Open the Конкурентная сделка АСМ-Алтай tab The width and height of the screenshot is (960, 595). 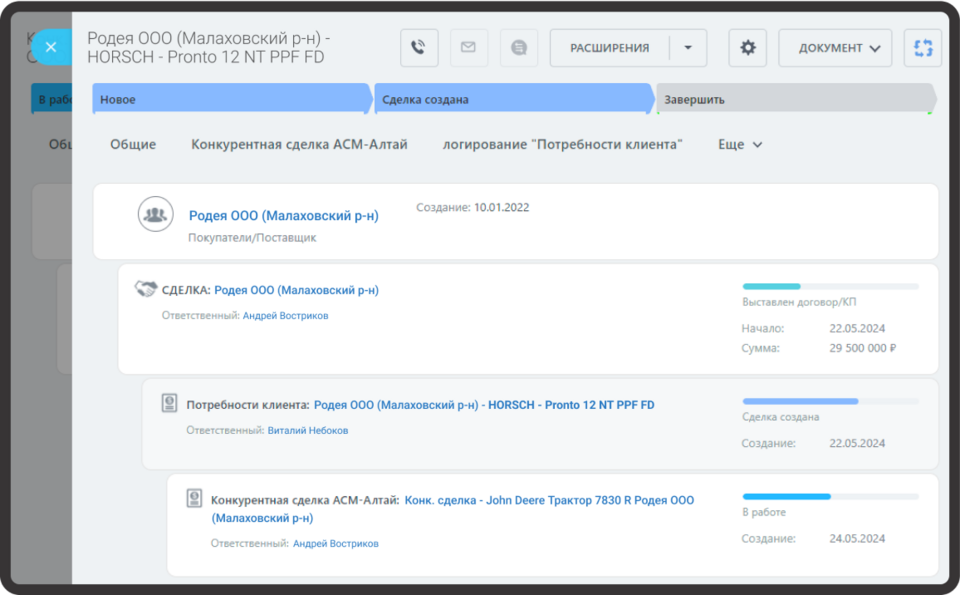299,145
